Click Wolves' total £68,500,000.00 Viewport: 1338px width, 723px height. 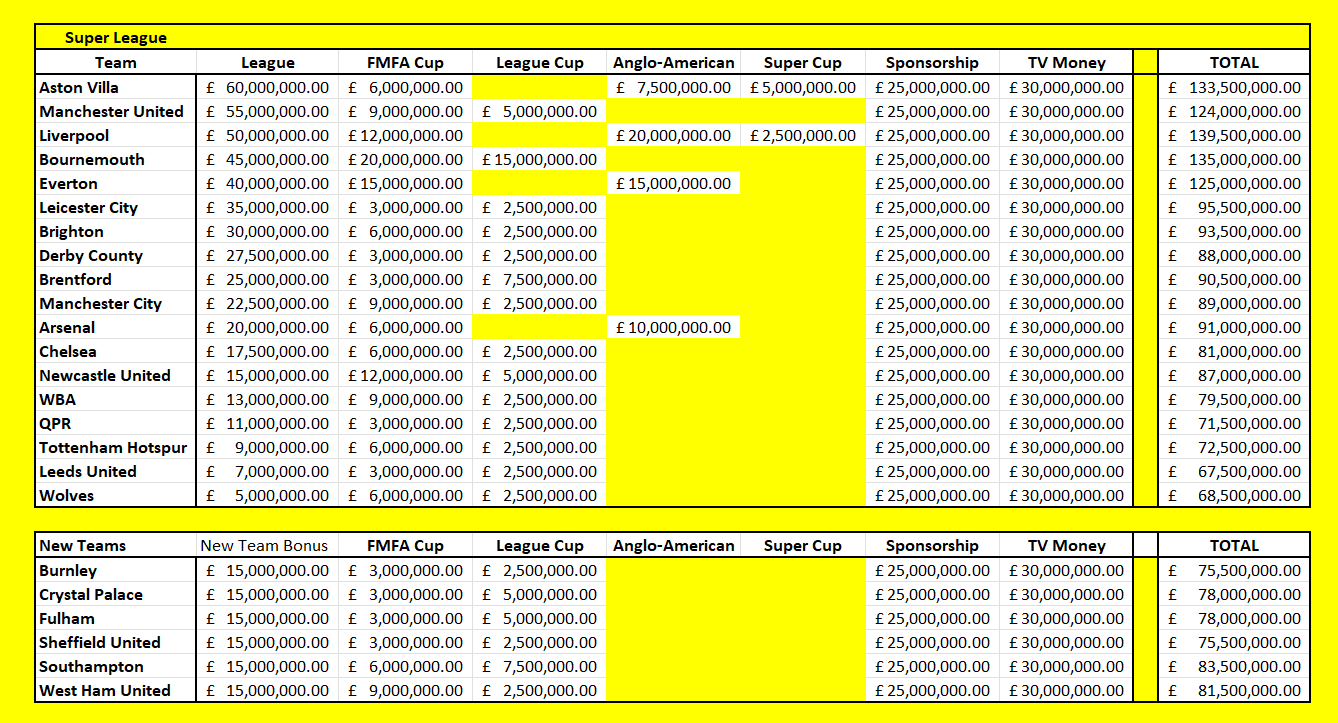click(x=1234, y=495)
